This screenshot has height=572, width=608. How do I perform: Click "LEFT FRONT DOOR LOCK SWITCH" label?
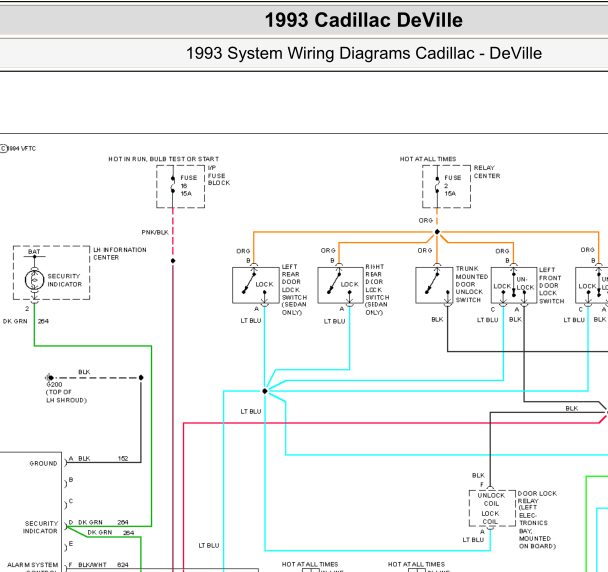(x=551, y=285)
